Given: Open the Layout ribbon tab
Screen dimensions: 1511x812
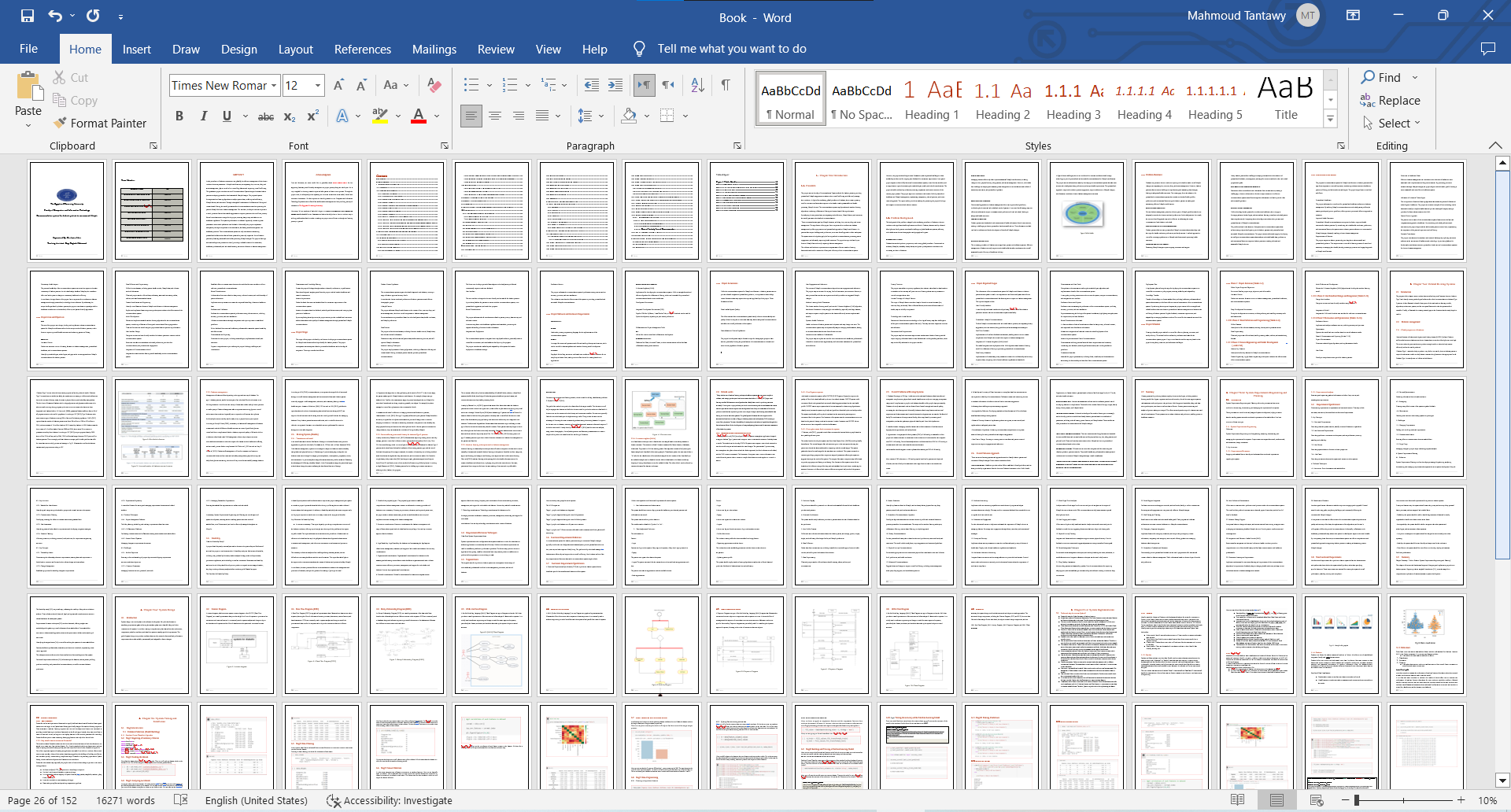Looking at the screenshot, I should click(x=295, y=49).
